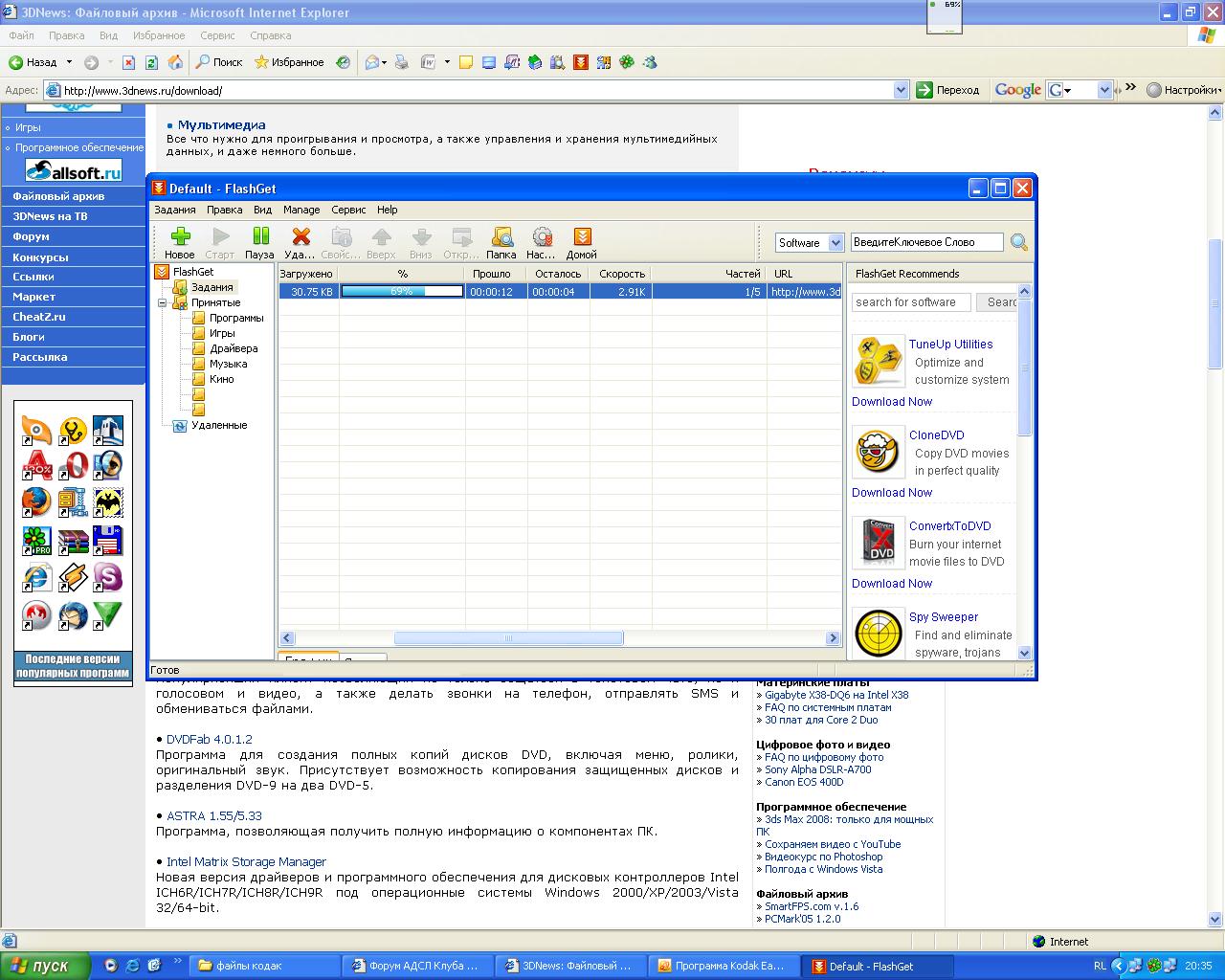Open the Manage menu in FlashGet

click(x=301, y=210)
